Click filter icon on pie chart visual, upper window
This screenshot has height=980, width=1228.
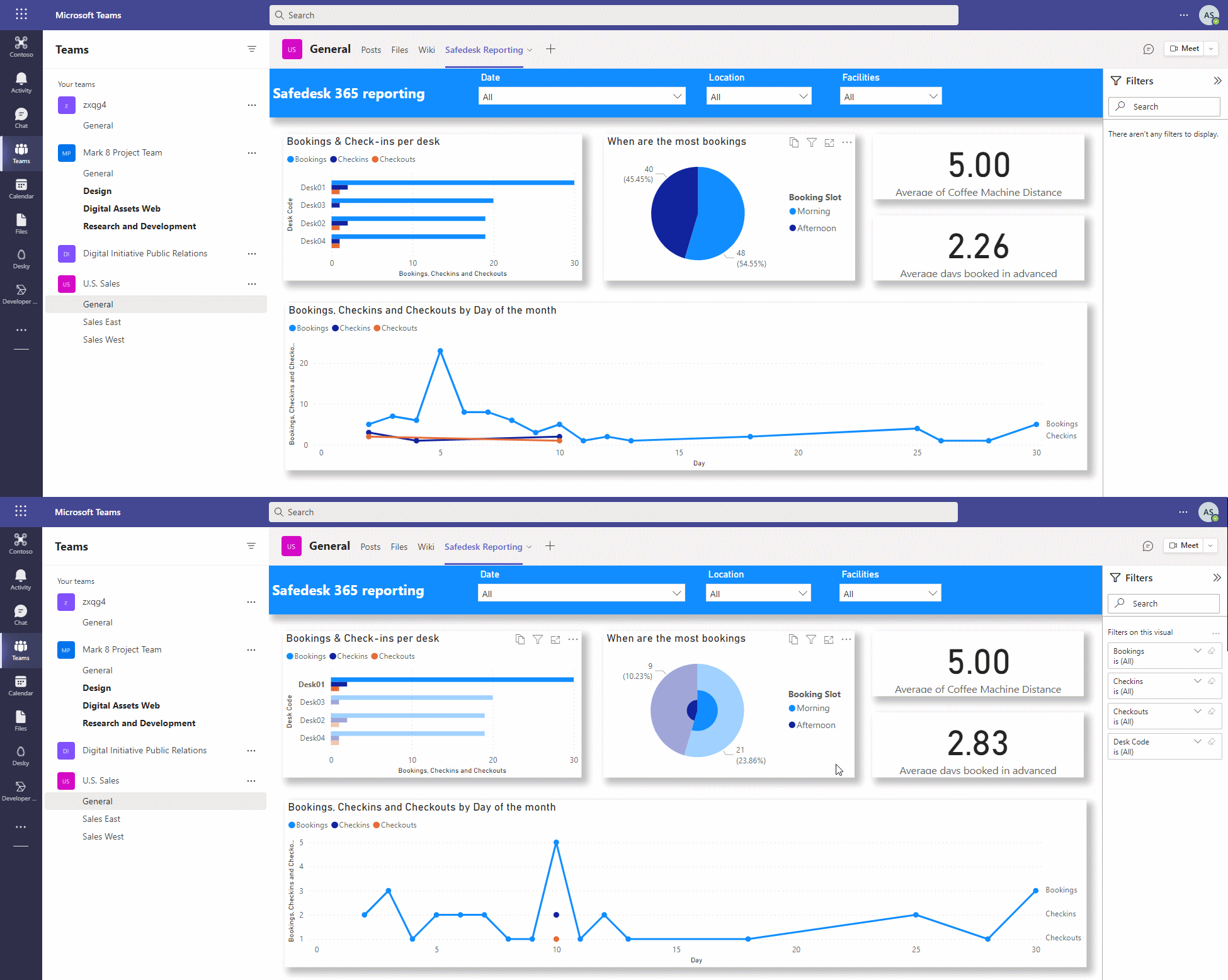812,142
